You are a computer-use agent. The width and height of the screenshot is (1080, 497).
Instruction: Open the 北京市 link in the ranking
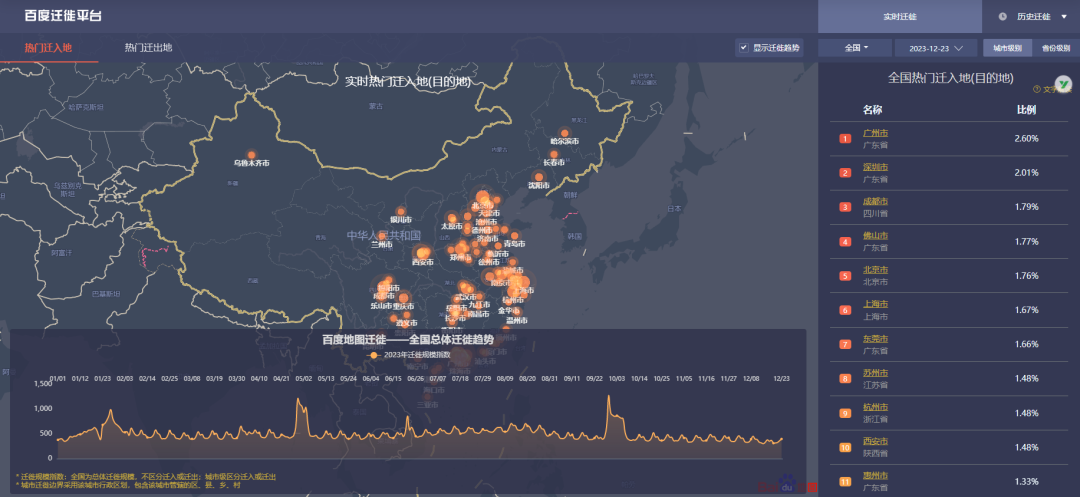pyautogui.click(x=875, y=270)
